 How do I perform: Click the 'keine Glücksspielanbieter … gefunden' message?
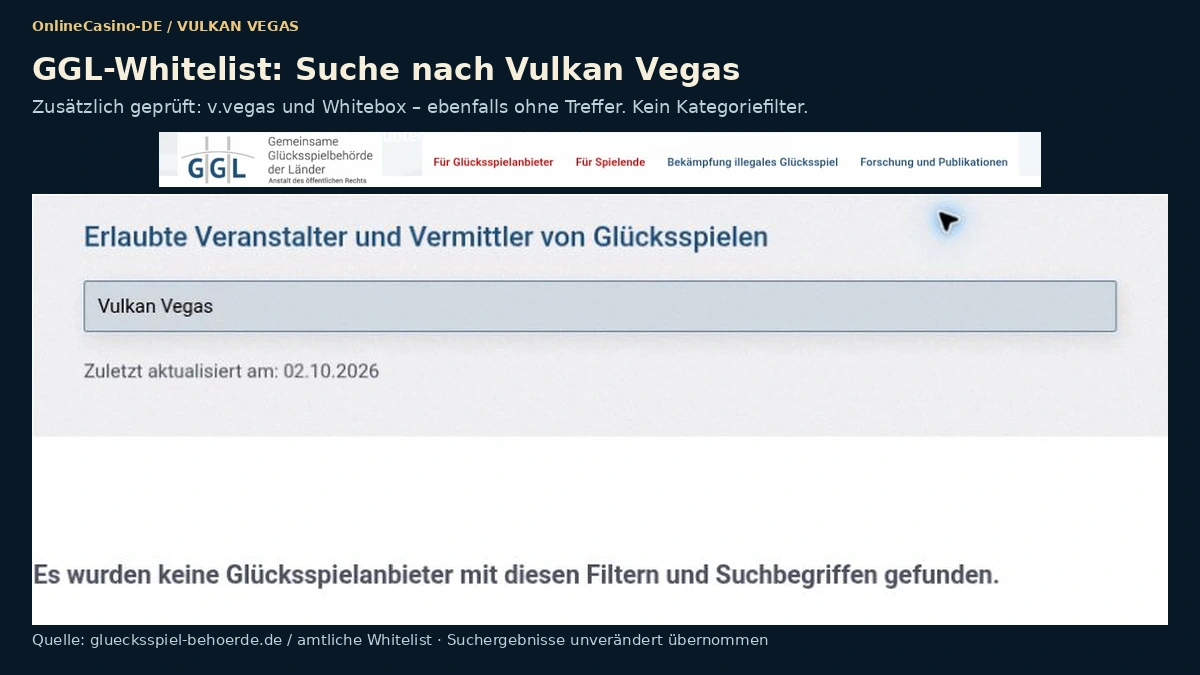(516, 575)
